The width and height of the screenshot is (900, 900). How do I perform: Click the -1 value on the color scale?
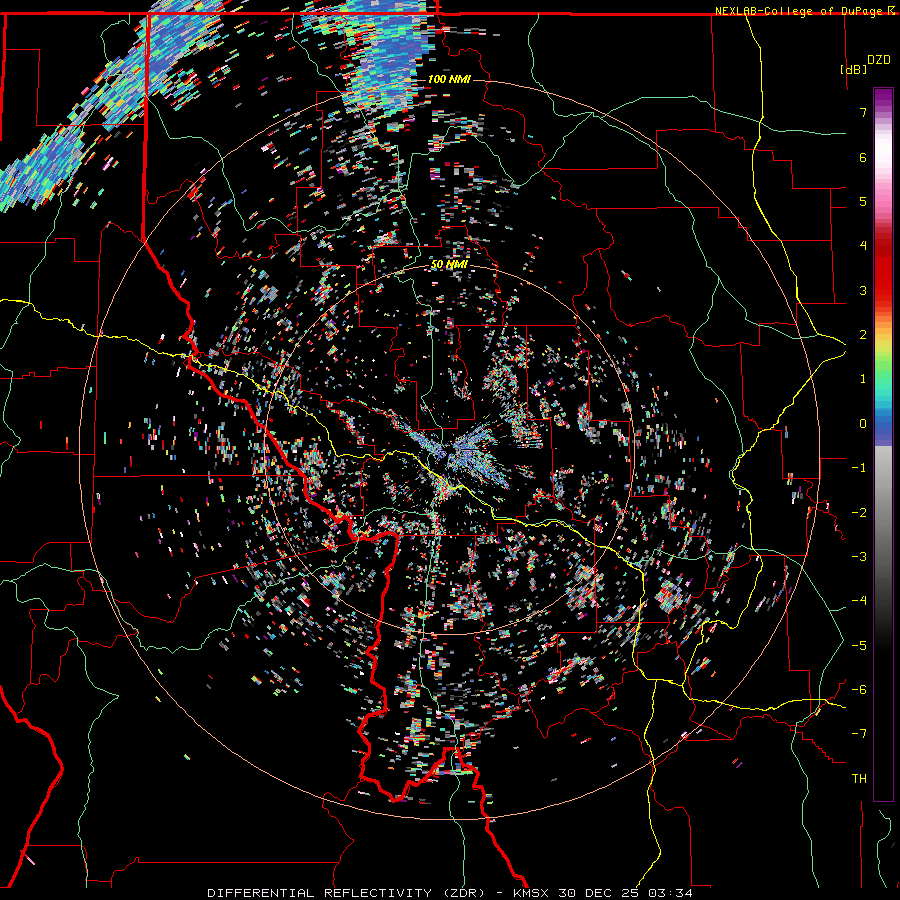(859, 468)
